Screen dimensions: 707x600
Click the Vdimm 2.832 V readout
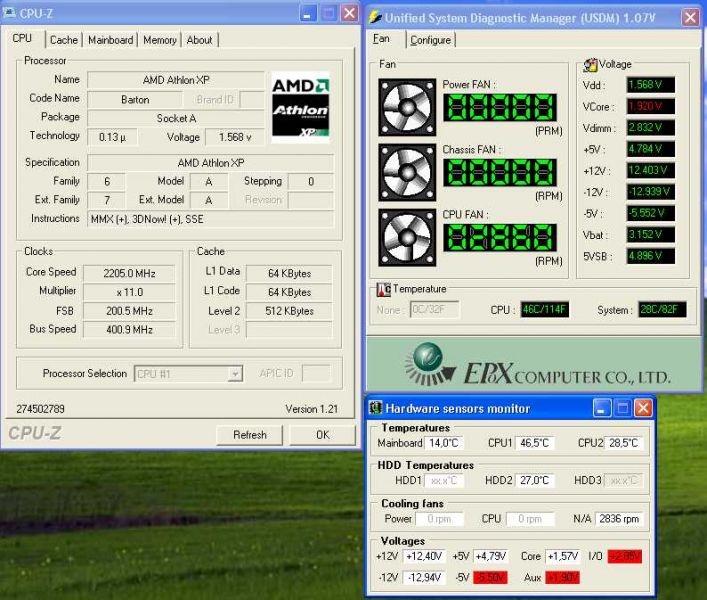651,128
